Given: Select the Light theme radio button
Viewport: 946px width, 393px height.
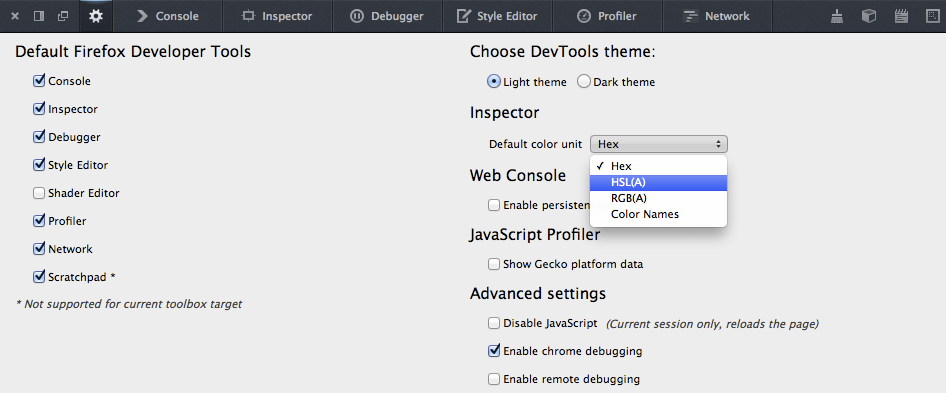Looking at the screenshot, I should (494, 81).
